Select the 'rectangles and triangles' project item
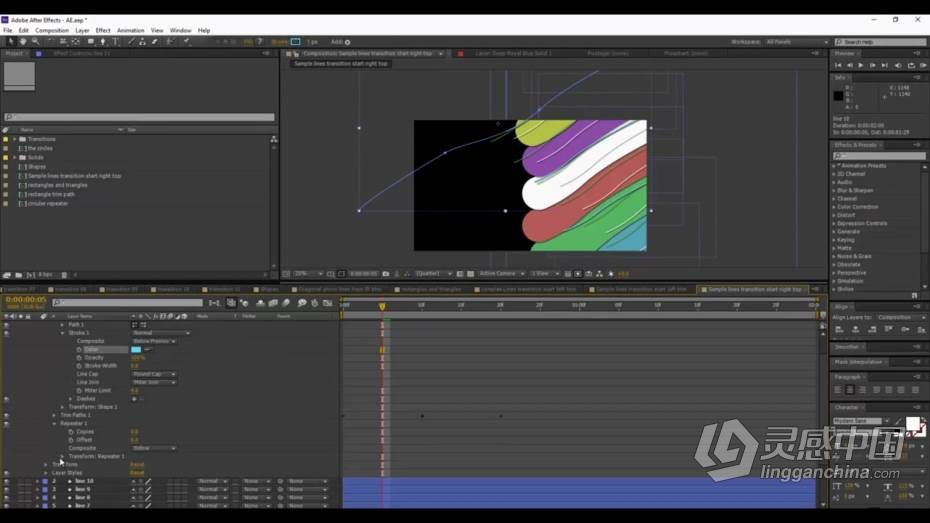Screen dimensions: 930x523 (x=58, y=185)
